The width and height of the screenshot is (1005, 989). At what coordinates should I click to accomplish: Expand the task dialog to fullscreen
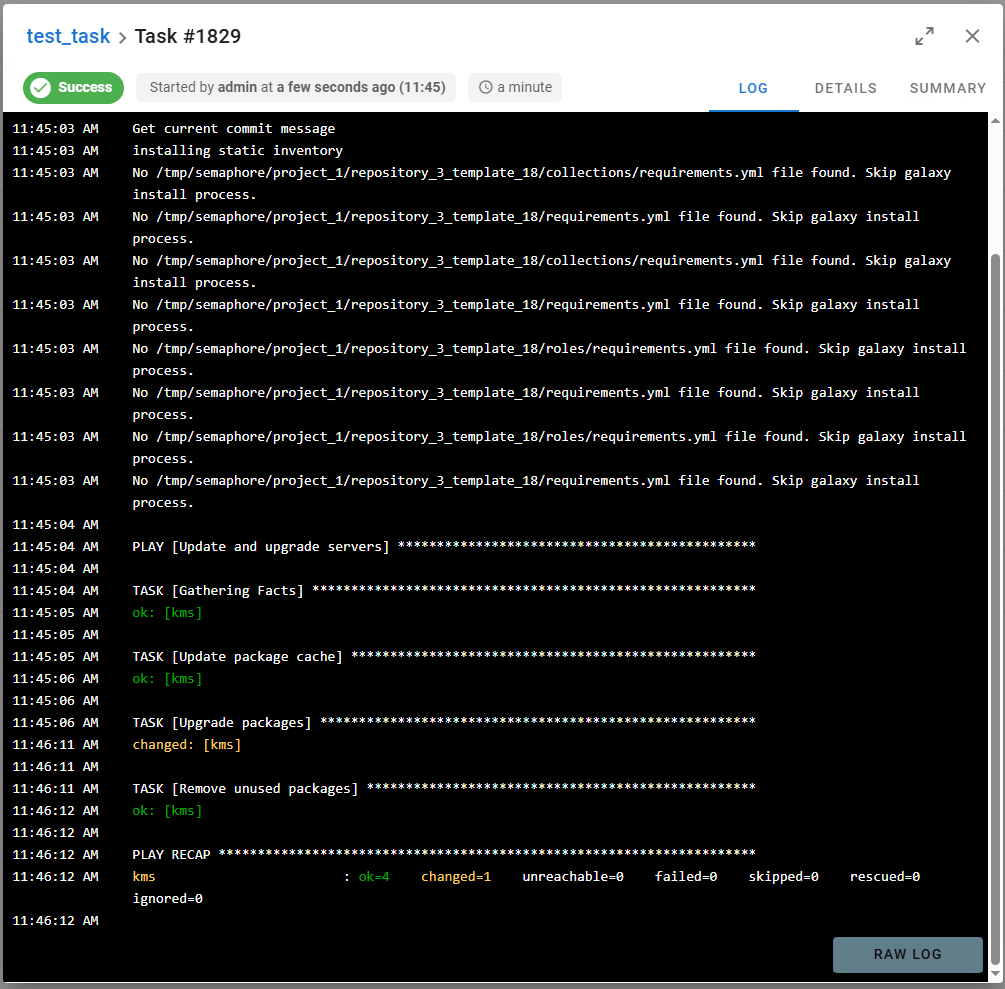click(x=925, y=37)
